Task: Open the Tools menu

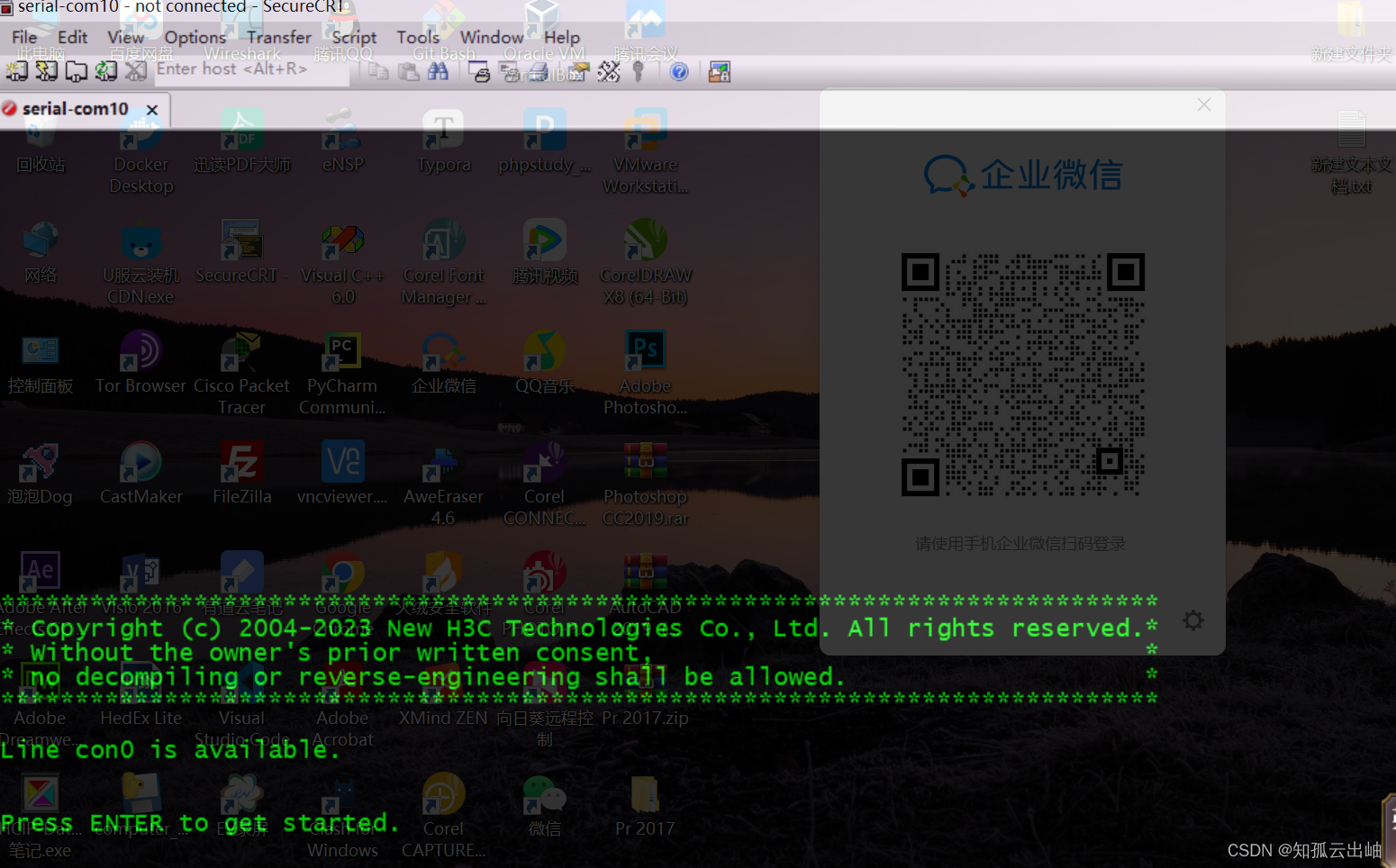Action: (x=418, y=37)
